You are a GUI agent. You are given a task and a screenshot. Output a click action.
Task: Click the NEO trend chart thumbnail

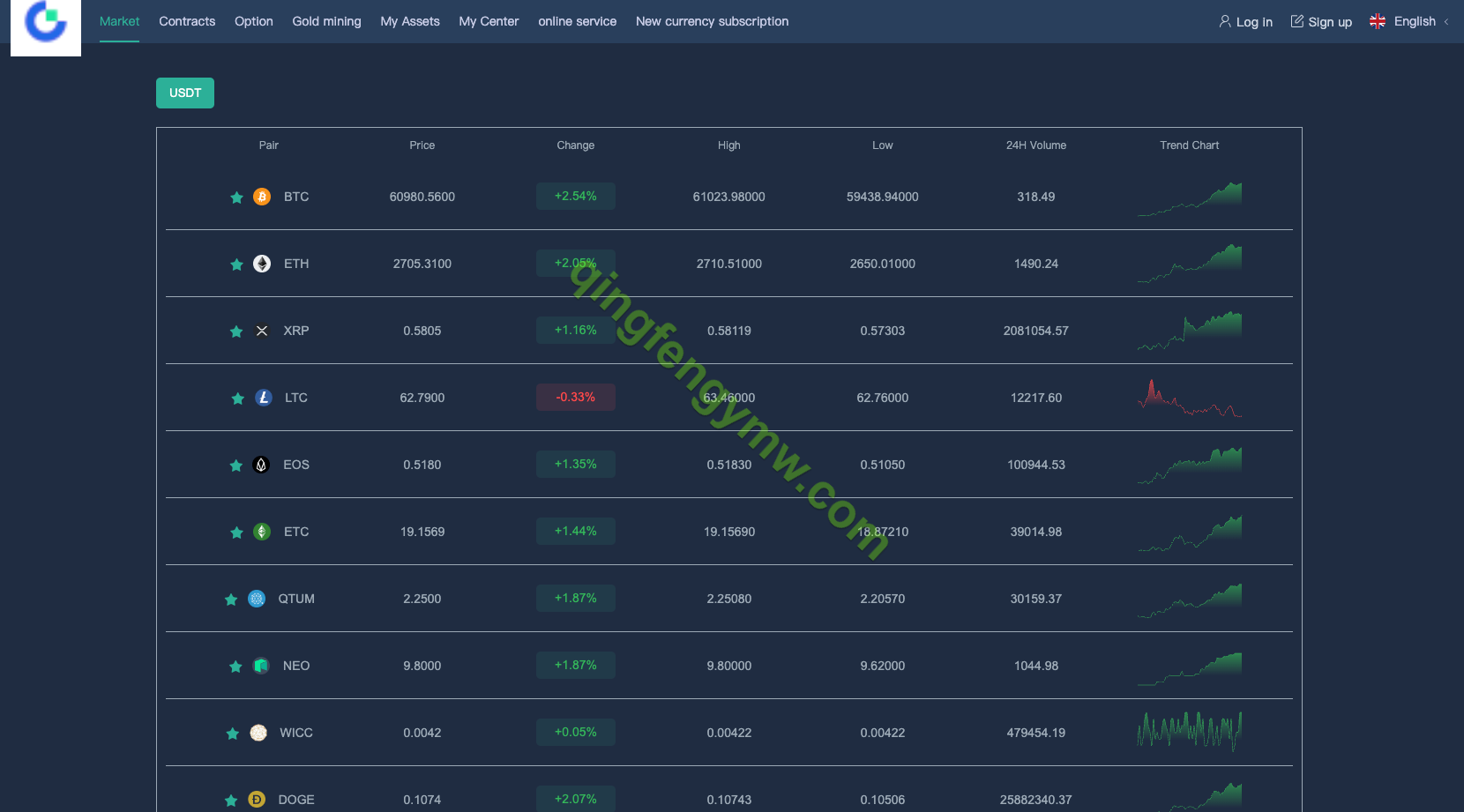pos(1190,668)
